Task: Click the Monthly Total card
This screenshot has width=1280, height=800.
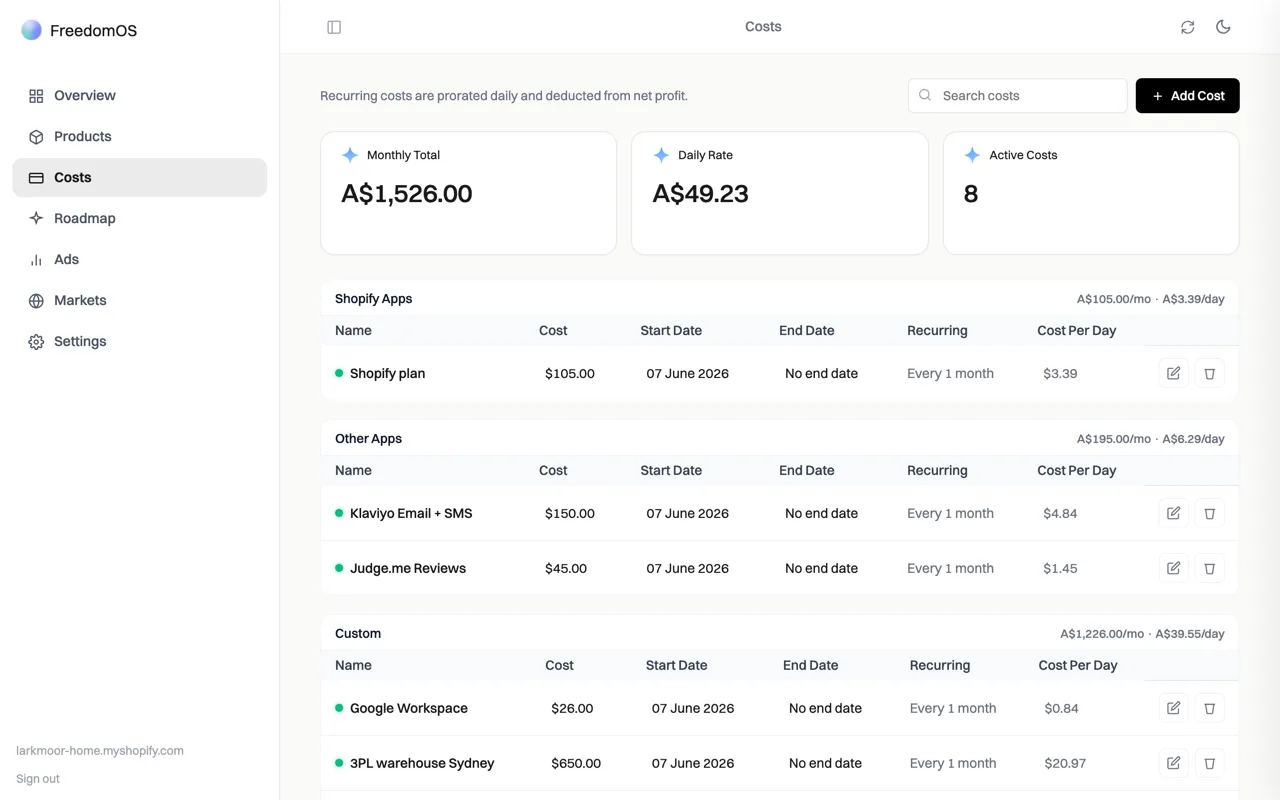Action: (468, 193)
